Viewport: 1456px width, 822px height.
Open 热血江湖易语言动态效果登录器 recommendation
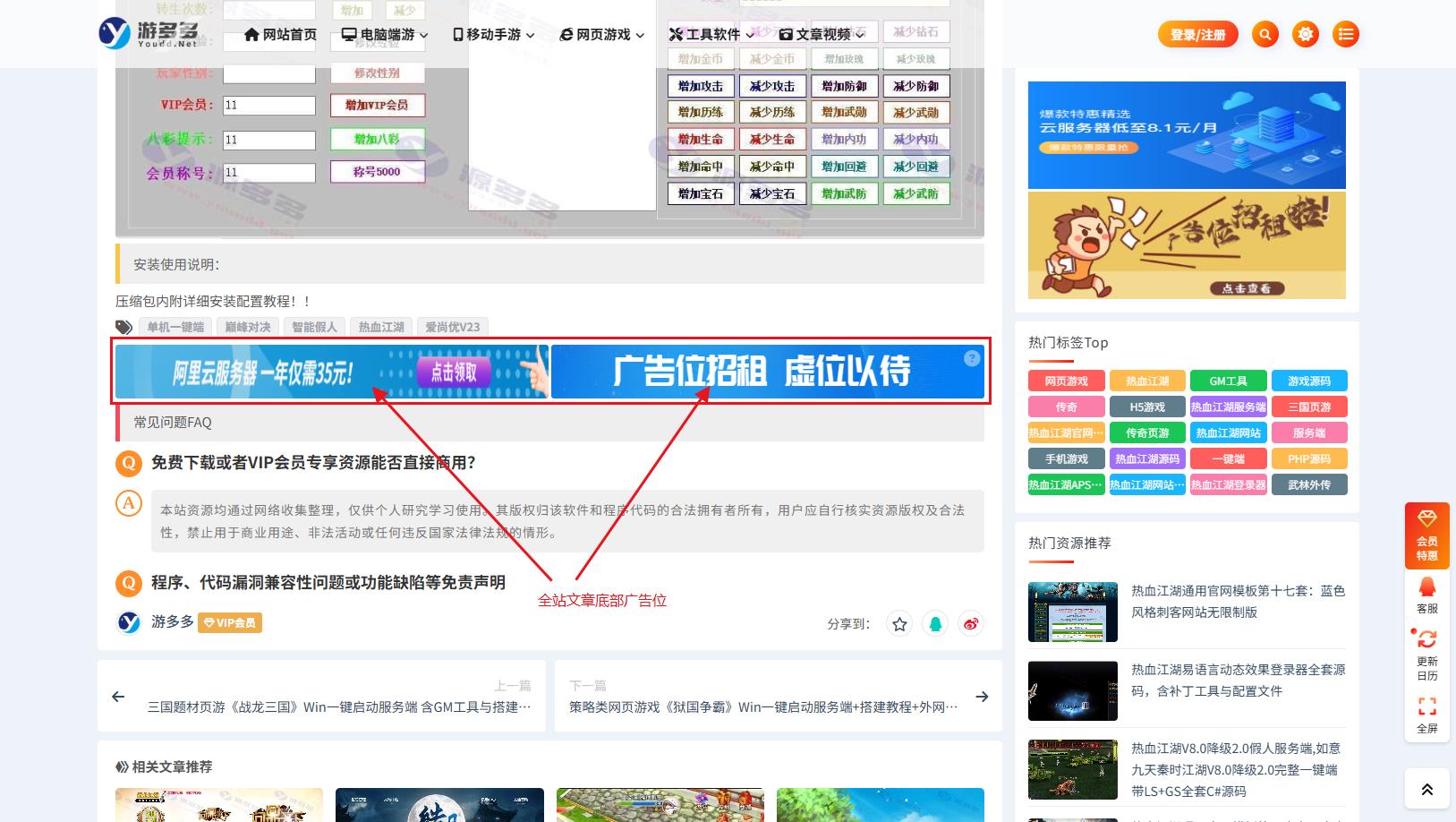pos(1238,681)
